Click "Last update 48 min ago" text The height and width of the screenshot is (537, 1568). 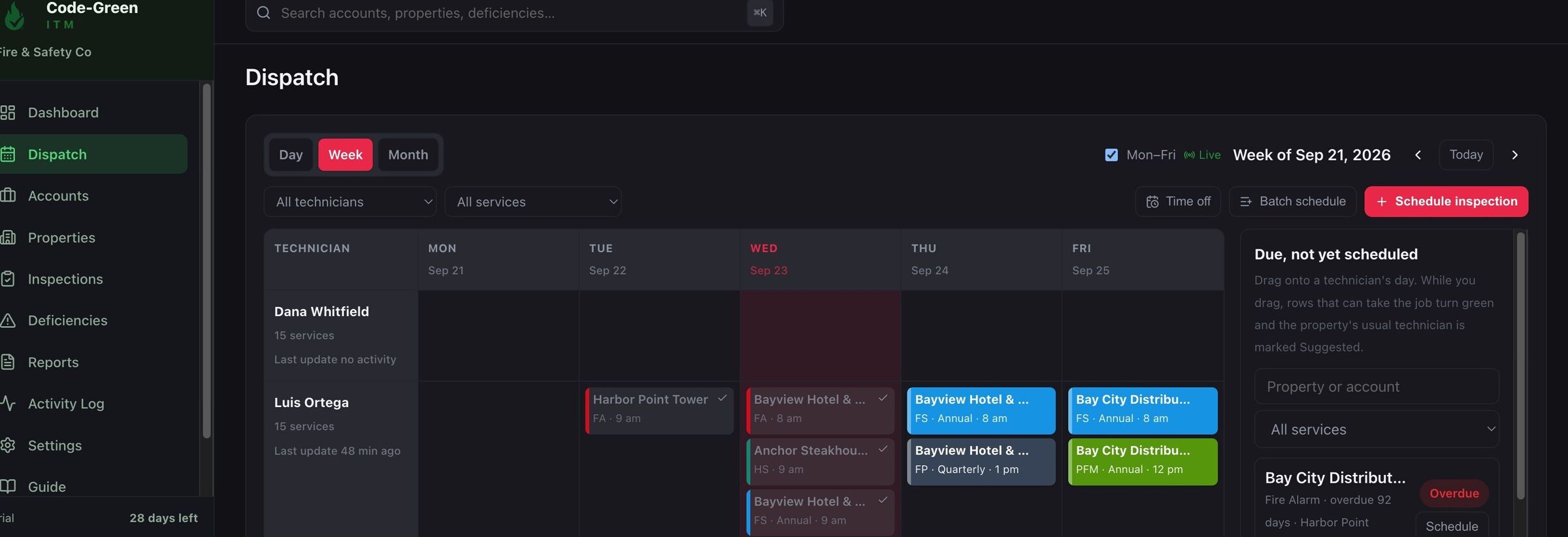tap(337, 451)
